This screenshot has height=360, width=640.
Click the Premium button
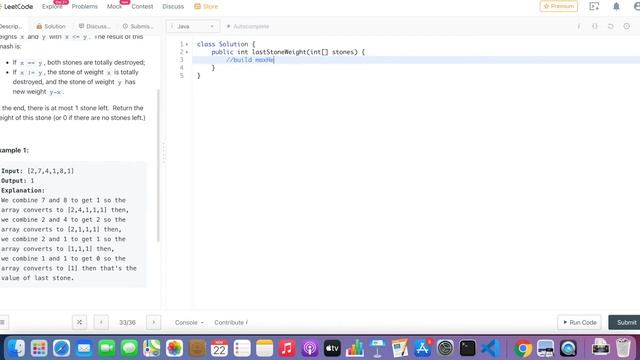558,6
